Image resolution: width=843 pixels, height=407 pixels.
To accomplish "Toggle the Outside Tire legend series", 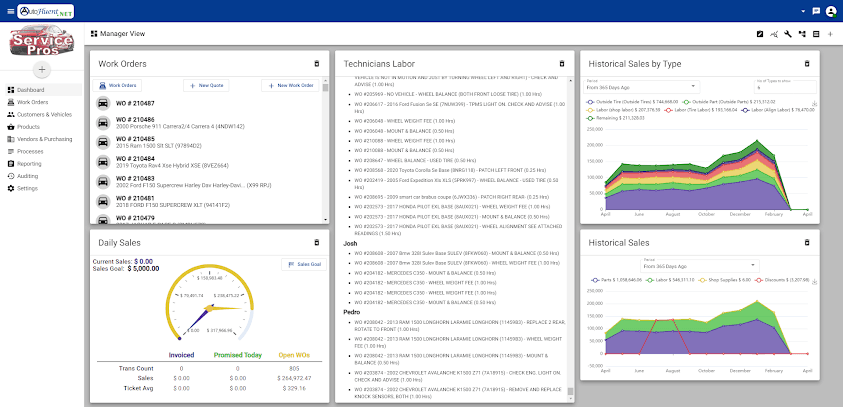I will click(x=632, y=102).
